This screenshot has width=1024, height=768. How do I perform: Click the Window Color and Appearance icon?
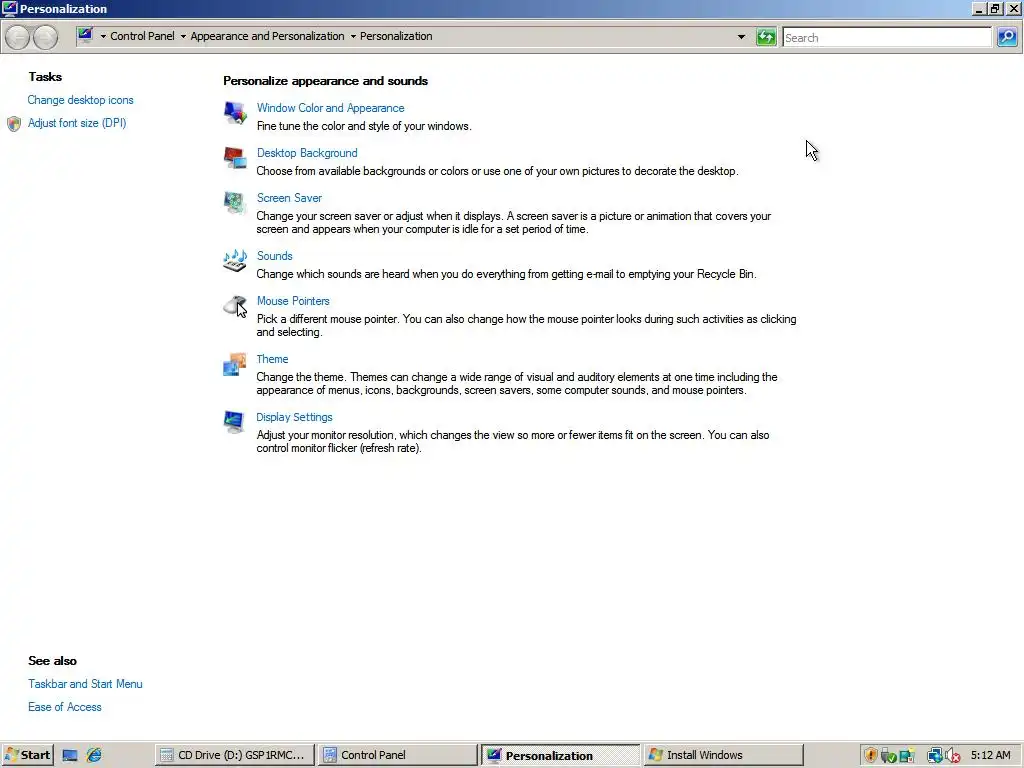(x=235, y=113)
